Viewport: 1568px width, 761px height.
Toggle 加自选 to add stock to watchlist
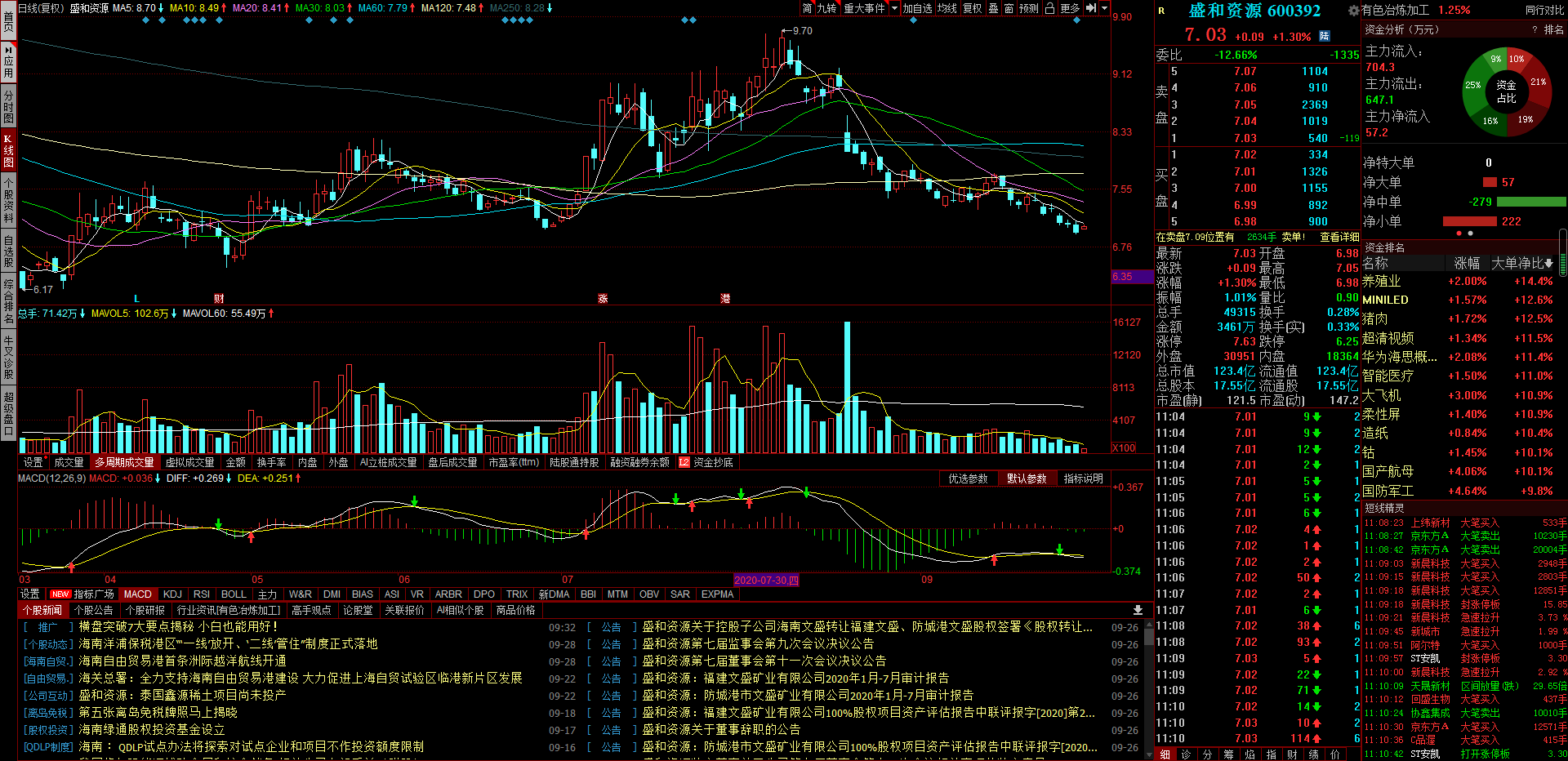tap(917, 8)
